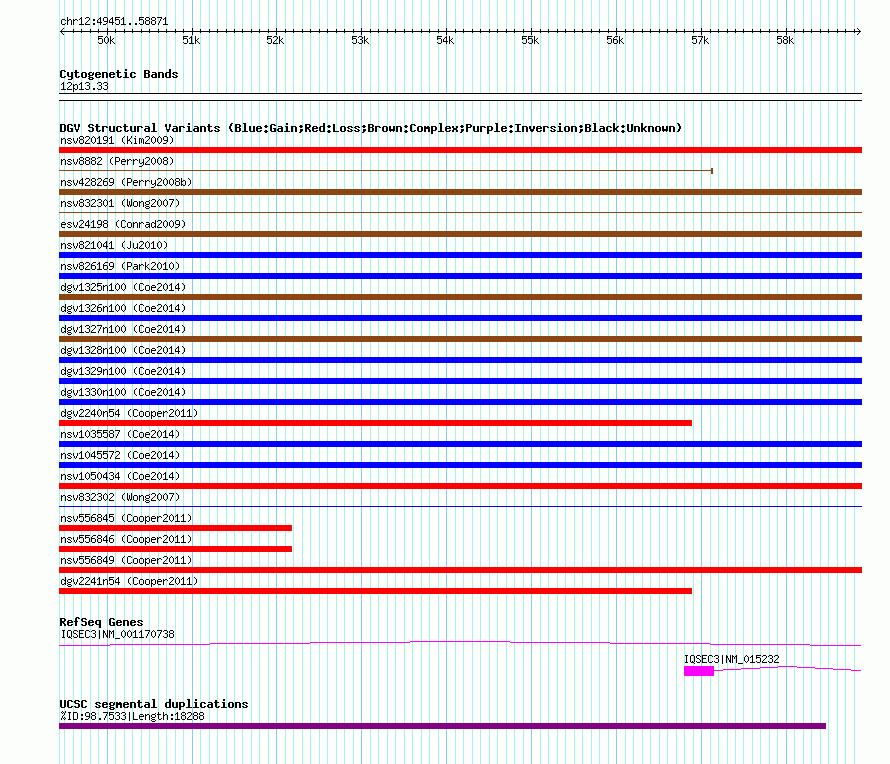Select the 12p13.33 band label

pyautogui.click(x=84, y=86)
